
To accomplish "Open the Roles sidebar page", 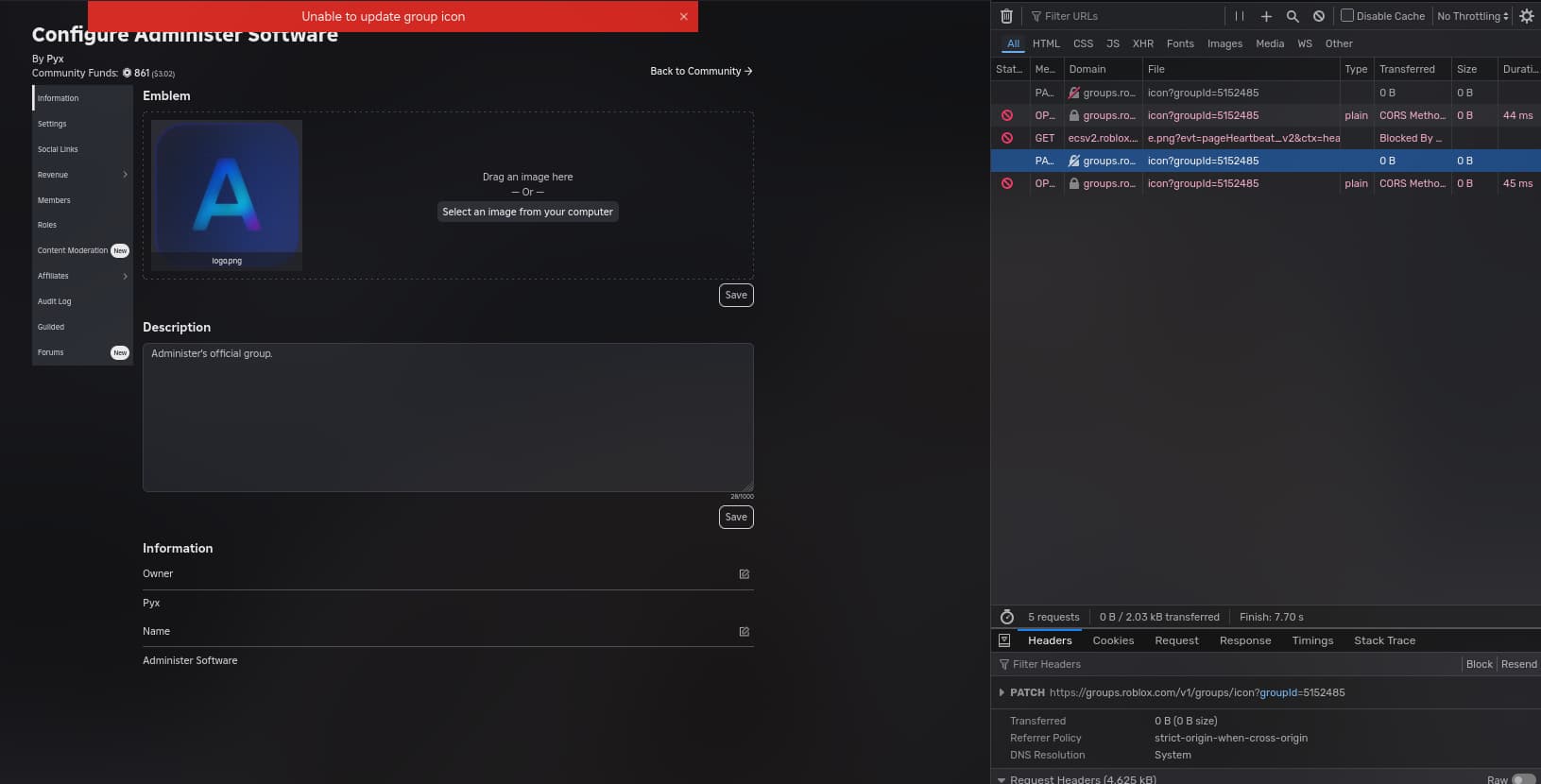I will tap(82, 225).
